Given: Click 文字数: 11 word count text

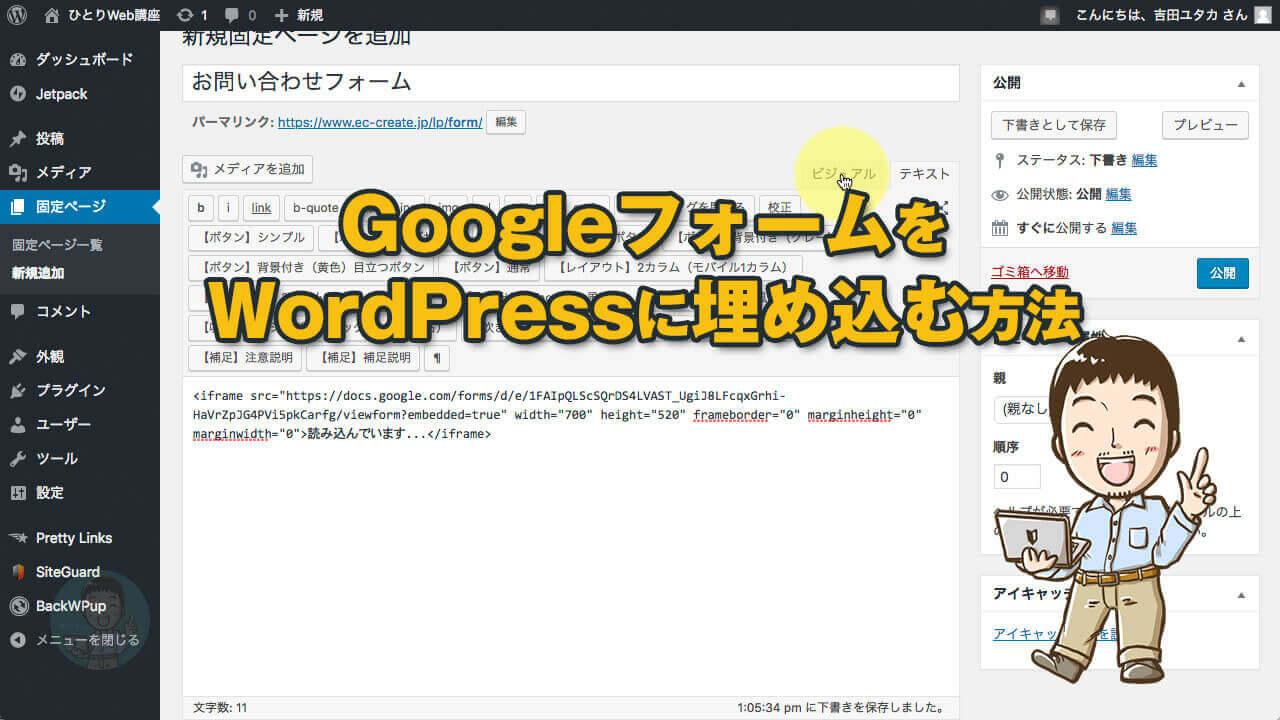Looking at the screenshot, I should (220, 707).
